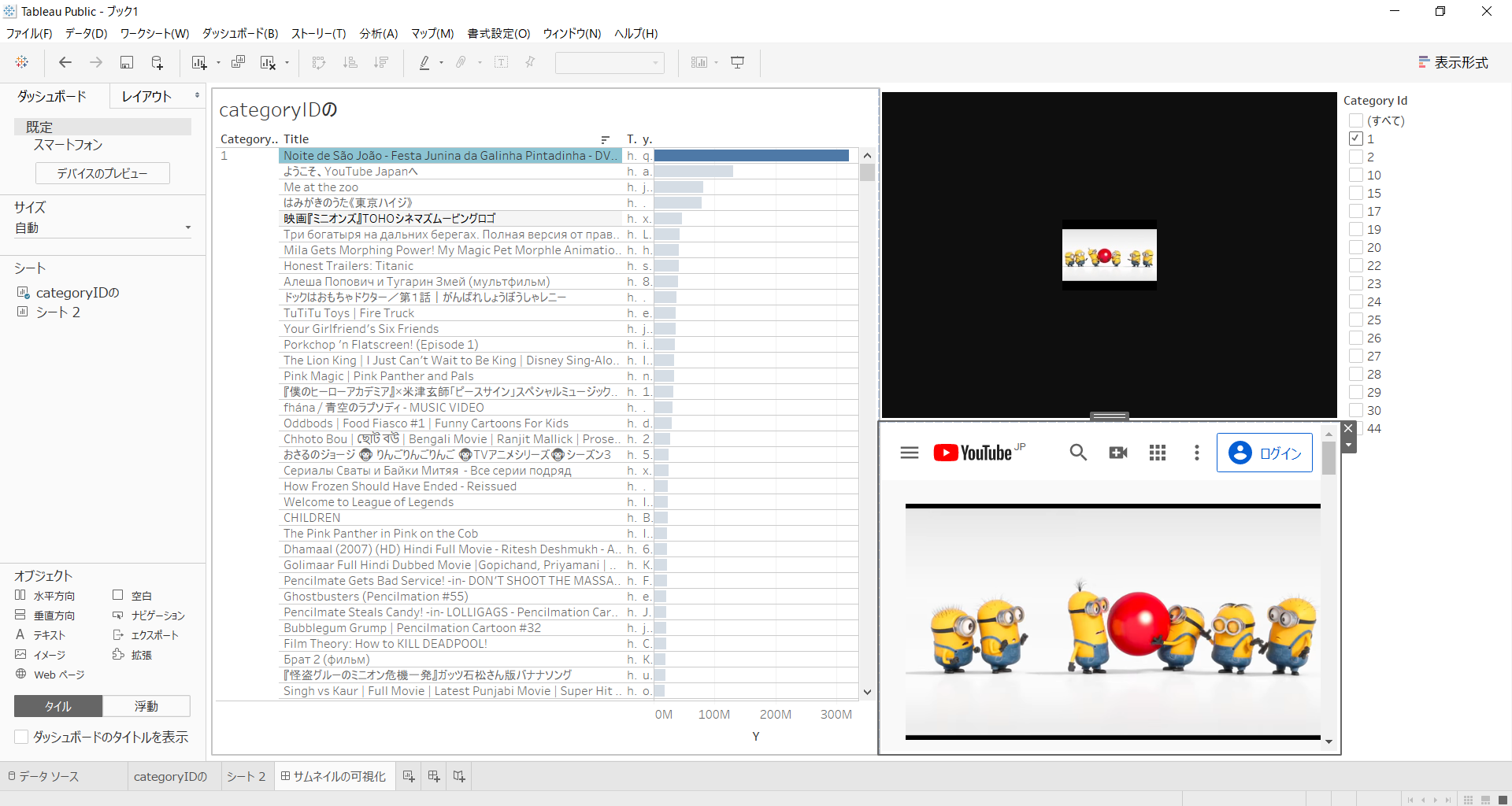
Task: Switch to the レイアウト pane tab
Action: click(x=146, y=96)
